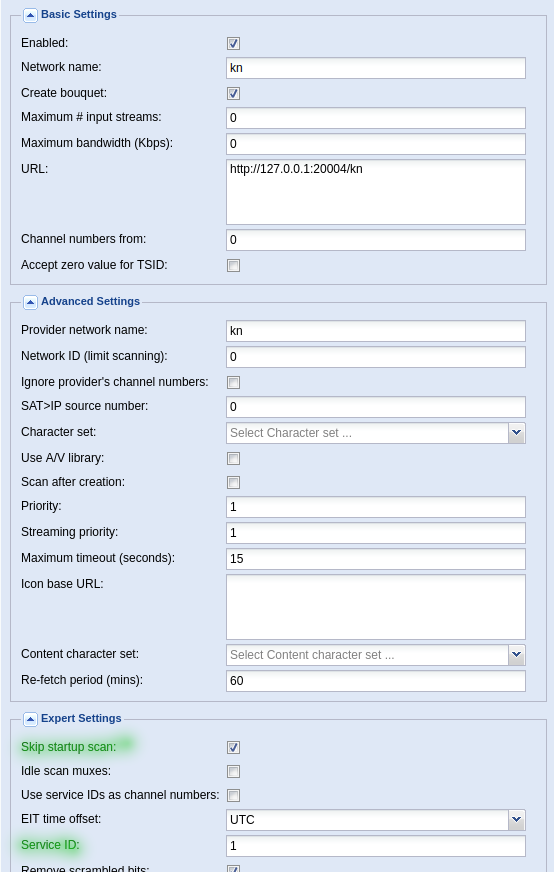Check Use service IDs as channel numbers
The height and width of the screenshot is (872, 554).
[234, 795]
